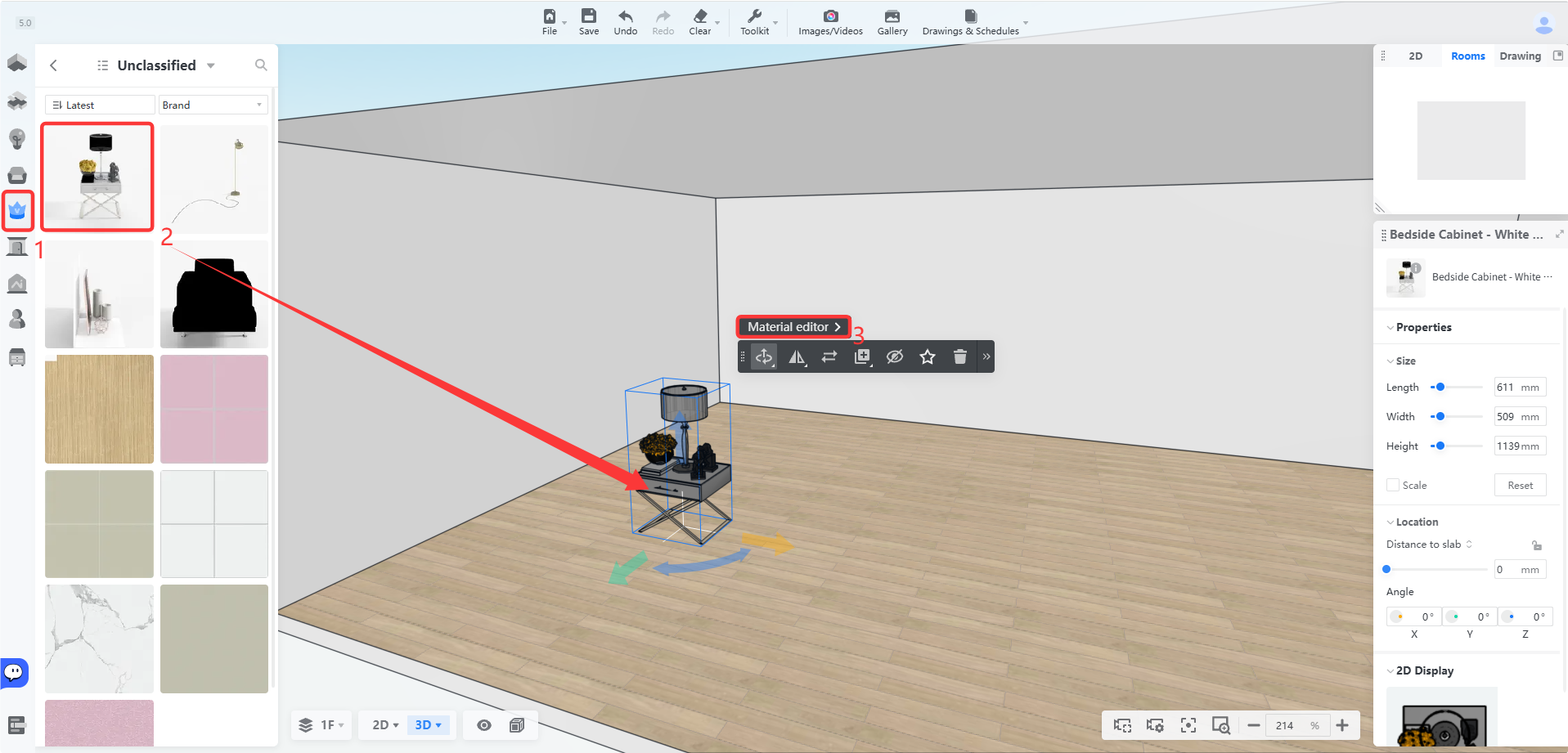This screenshot has width=1568, height=753.
Task: Toggle the distance lock icon
Action: tap(1537, 545)
